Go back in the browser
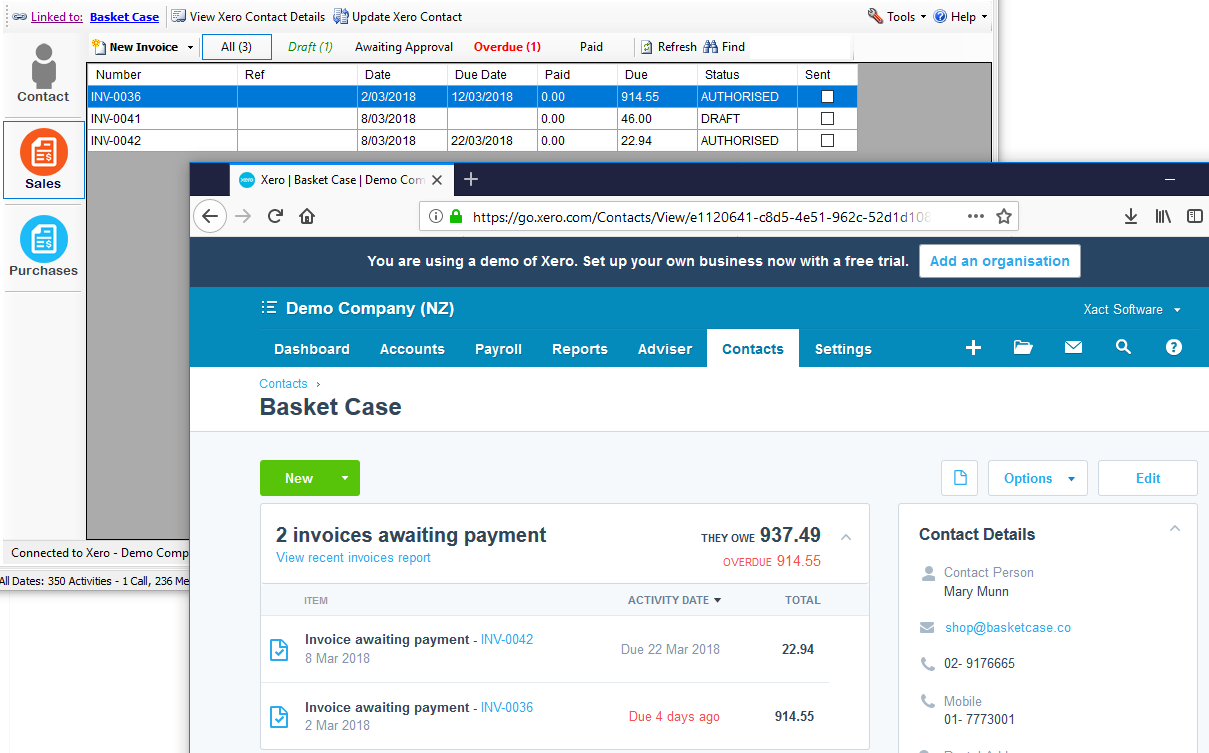The image size is (1209, 753). click(x=210, y=216)
